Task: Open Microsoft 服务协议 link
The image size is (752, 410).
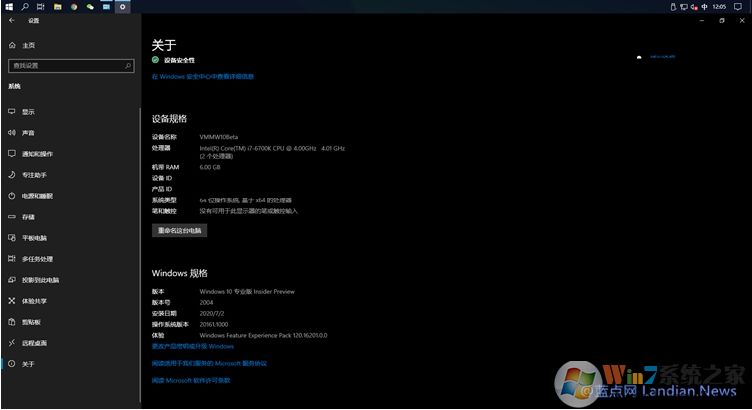Action: pos(209,363)
